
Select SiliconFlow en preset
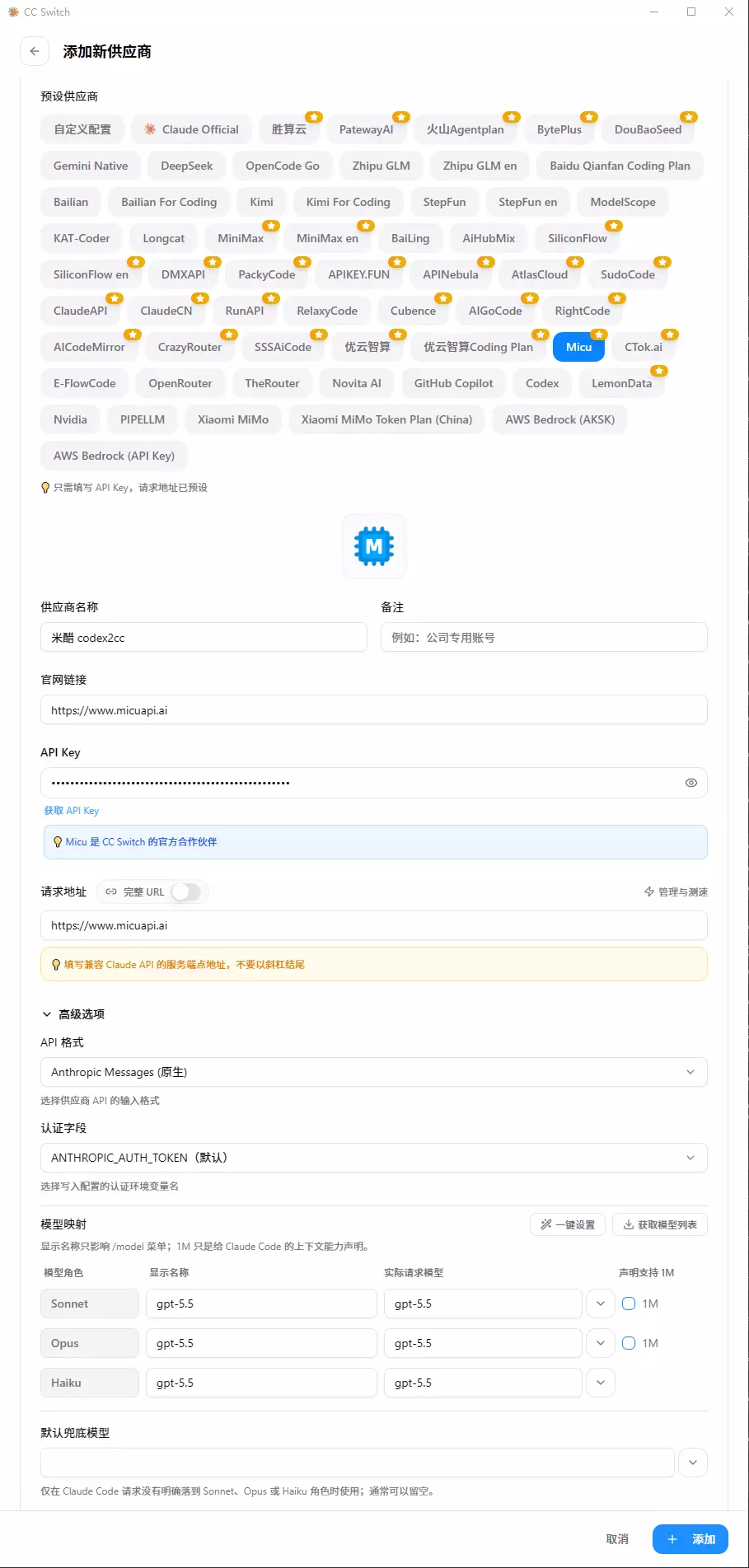click(x=91, y=274)
